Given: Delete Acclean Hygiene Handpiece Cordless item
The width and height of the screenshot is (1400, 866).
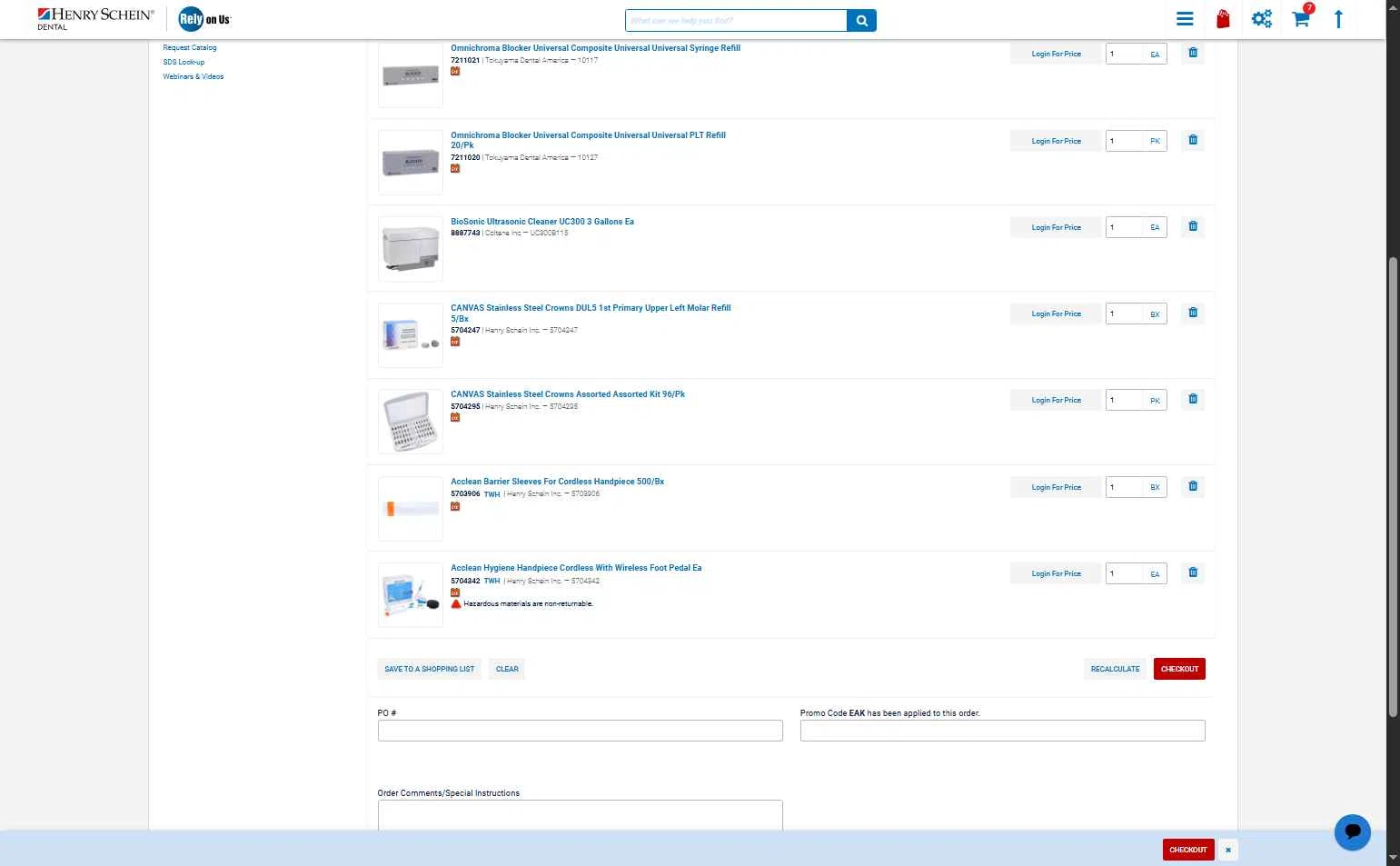Looking at the screenshot, I should [1193, 572].
